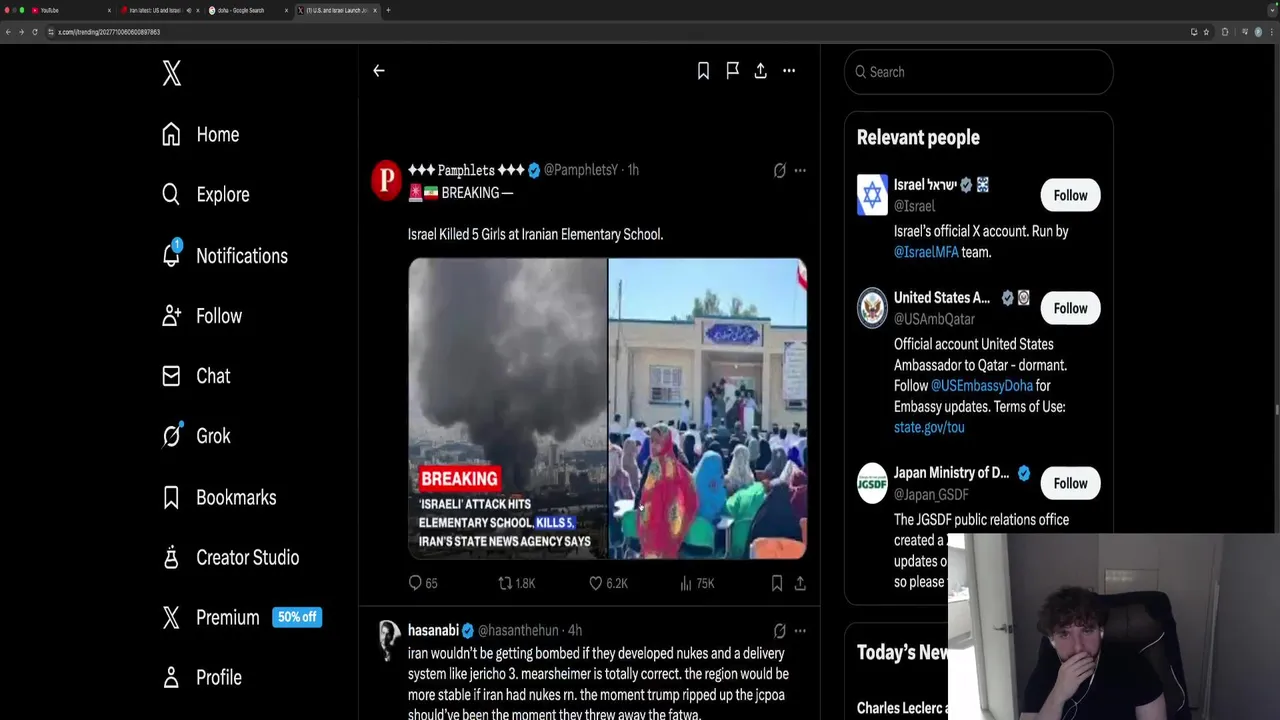
Task: Click US Ambassador seal avatar
Action: pos(872,308)
